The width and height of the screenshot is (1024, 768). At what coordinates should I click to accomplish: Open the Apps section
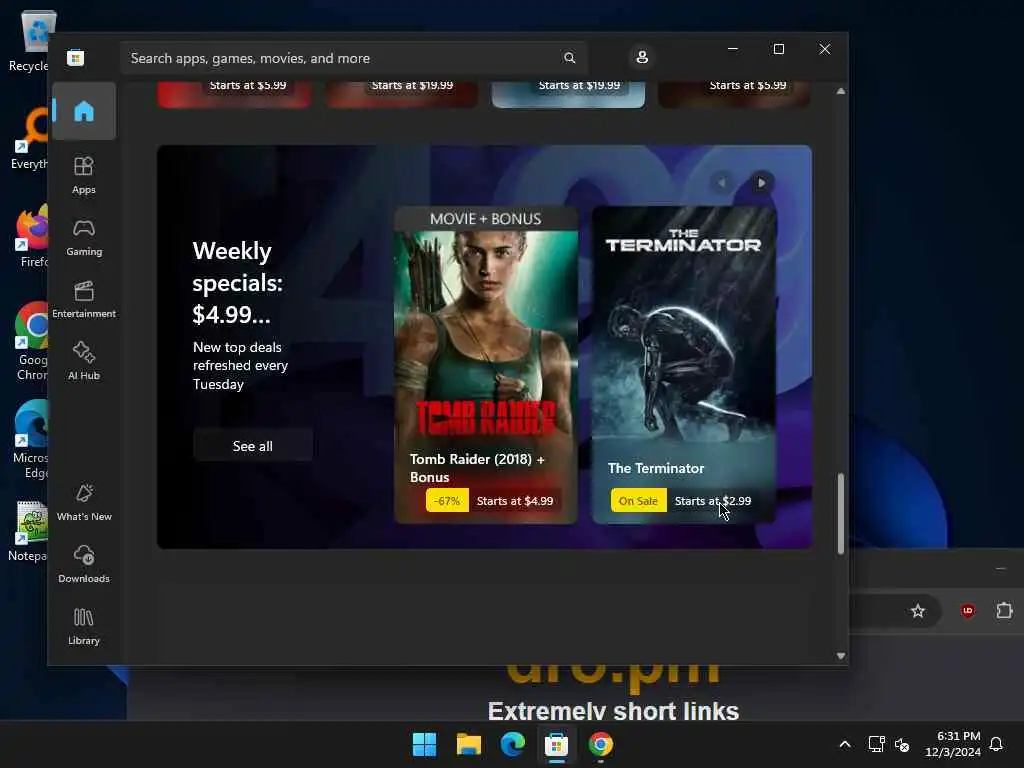tap(84, 175)
